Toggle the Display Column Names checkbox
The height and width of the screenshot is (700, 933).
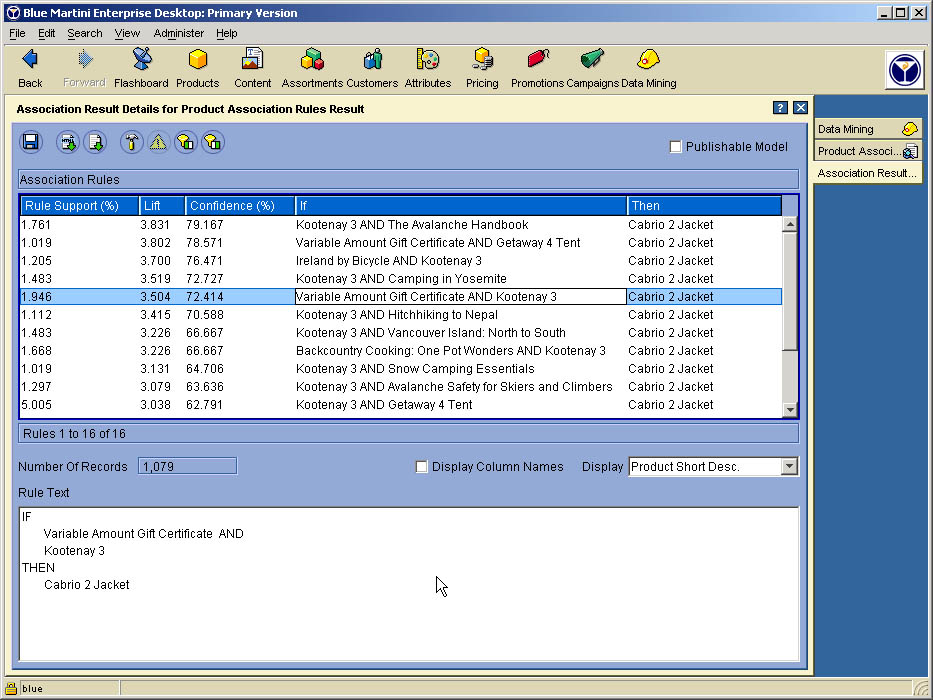click(421, 467)
